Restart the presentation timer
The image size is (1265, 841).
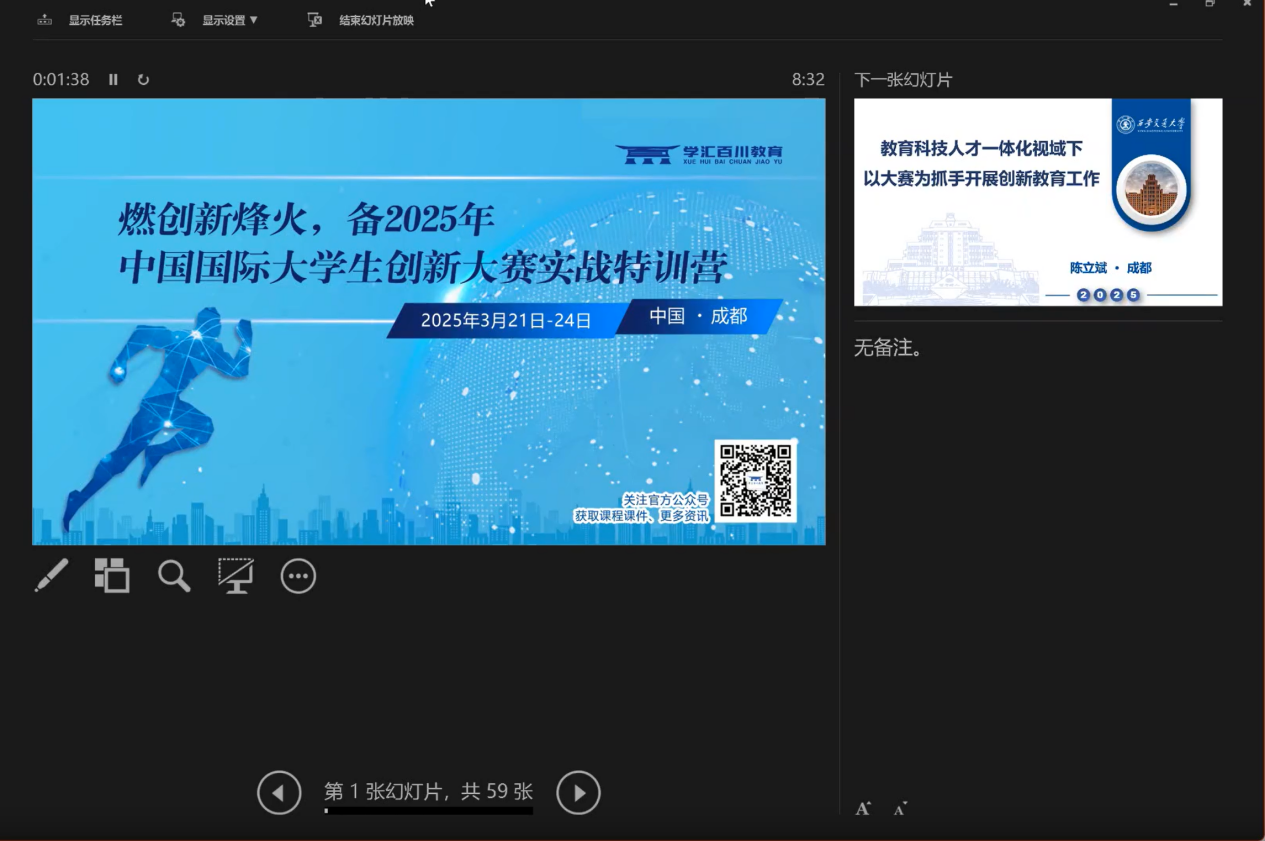pos(143,80)
